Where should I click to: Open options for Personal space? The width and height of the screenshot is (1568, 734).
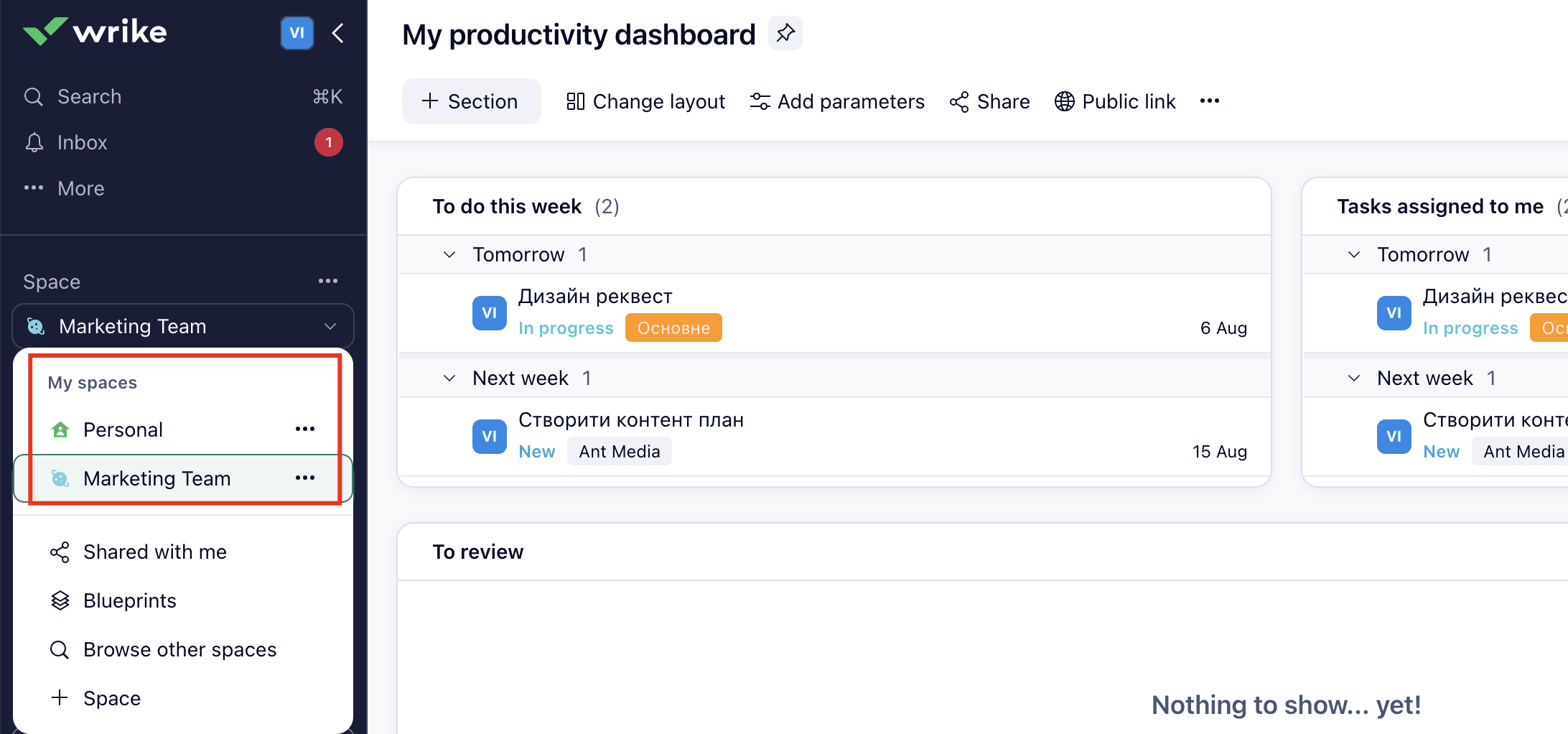click(x=305, y=429)
